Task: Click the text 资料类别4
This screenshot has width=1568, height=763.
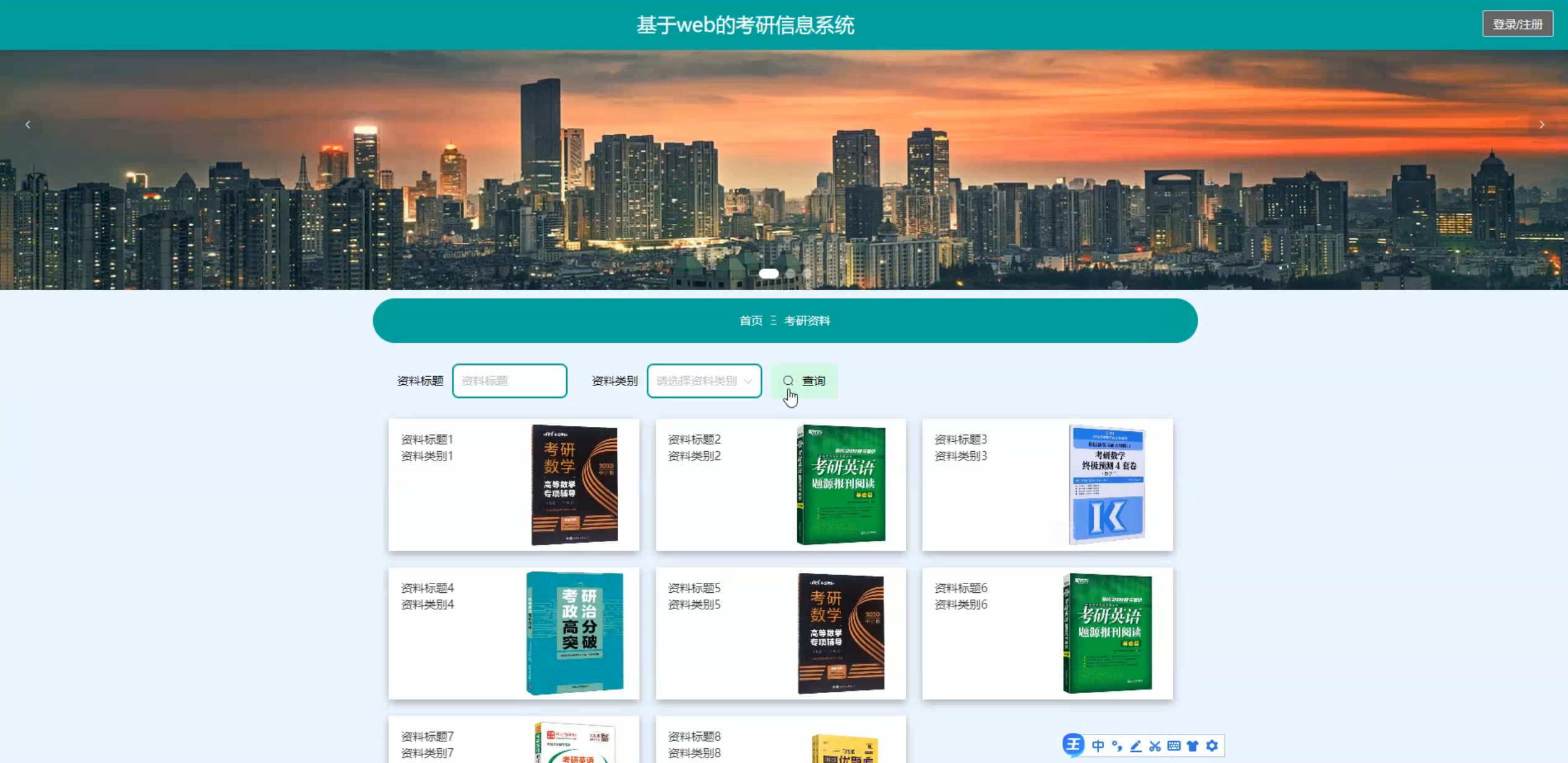Action: 427,605
